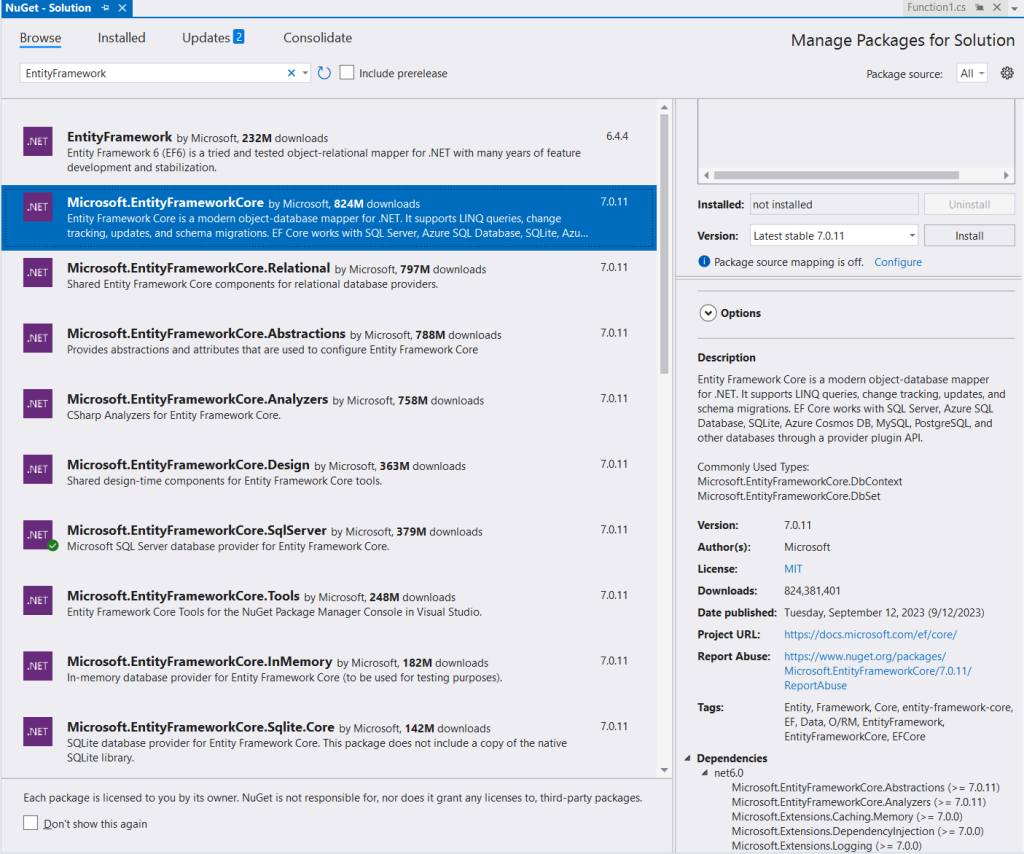Image resolution: width=1024 pixels, height=854 pixels.
Task: Click the EntityFrameworkCore.Relational package icon
Action: click(38, 272)
